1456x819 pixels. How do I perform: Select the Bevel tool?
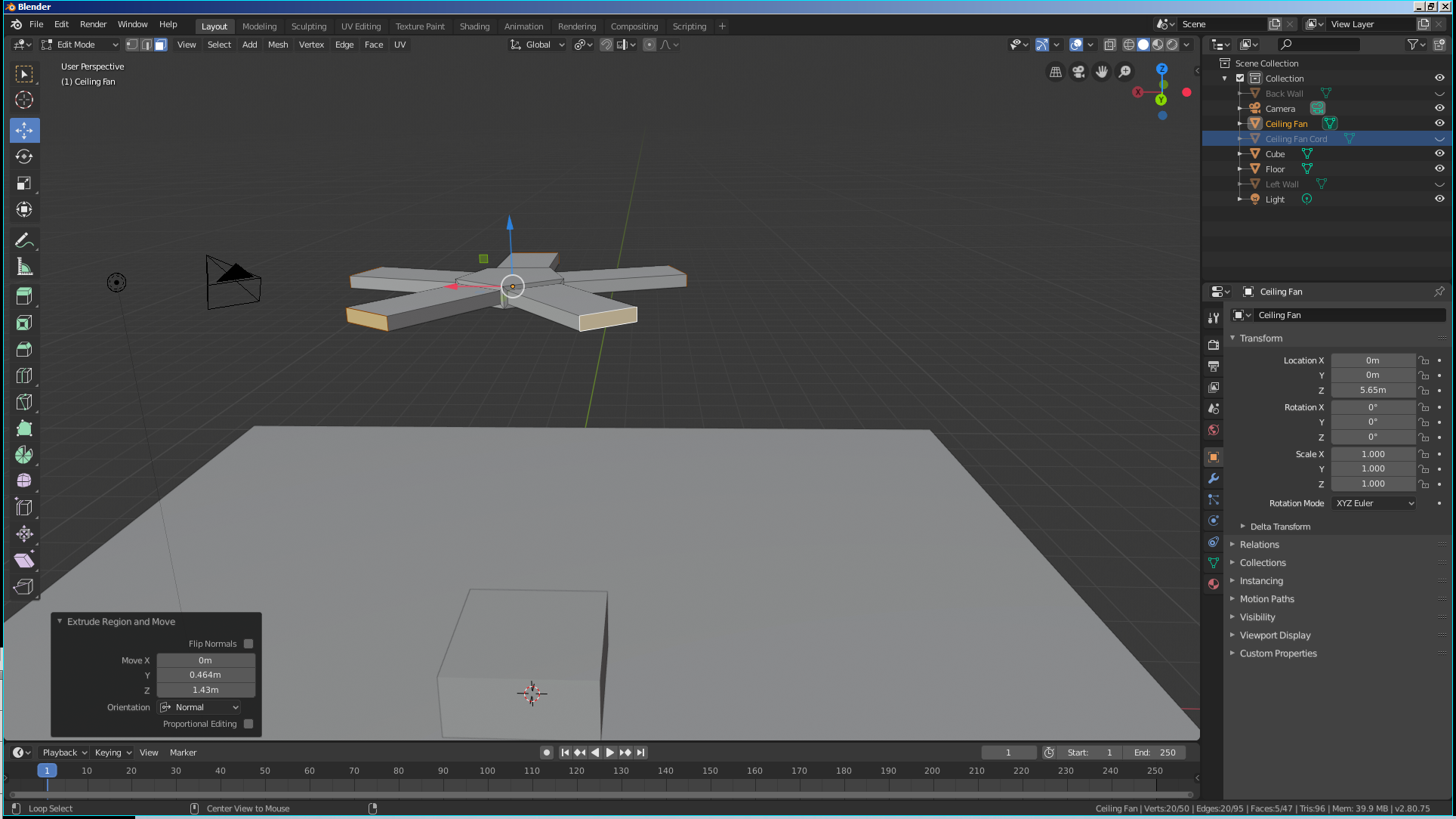coord(24,349)
